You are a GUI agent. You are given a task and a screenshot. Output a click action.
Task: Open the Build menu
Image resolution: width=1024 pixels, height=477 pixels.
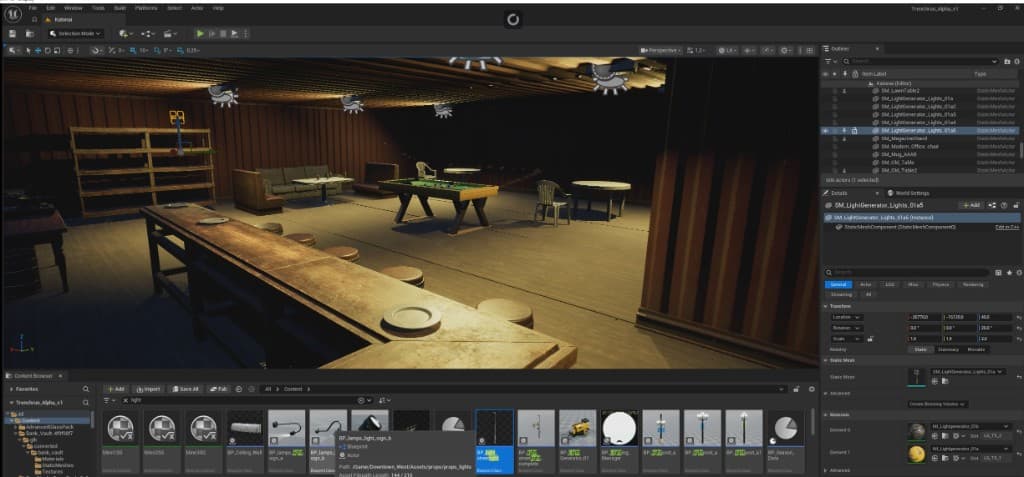[x=120, y=8]
